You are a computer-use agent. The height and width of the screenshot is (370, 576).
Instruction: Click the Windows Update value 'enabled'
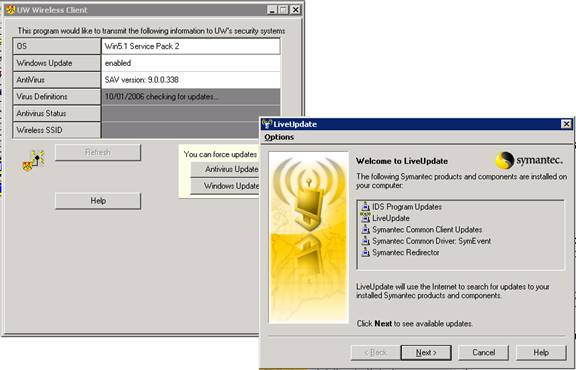(191, 63)
